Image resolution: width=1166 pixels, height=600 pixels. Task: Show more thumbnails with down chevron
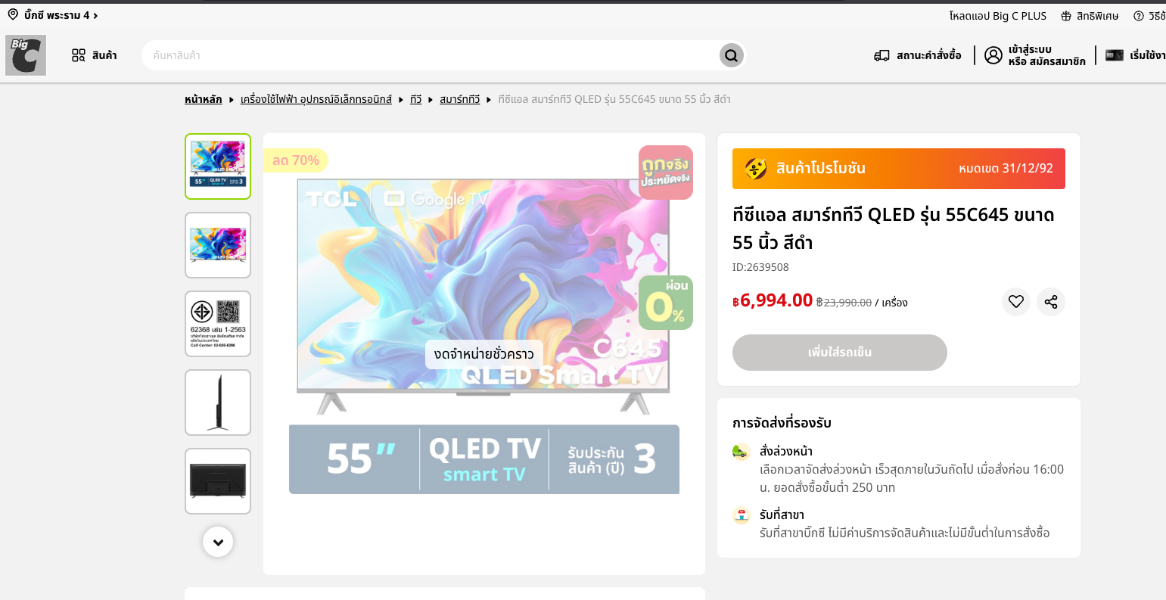(x=218, y=542)
